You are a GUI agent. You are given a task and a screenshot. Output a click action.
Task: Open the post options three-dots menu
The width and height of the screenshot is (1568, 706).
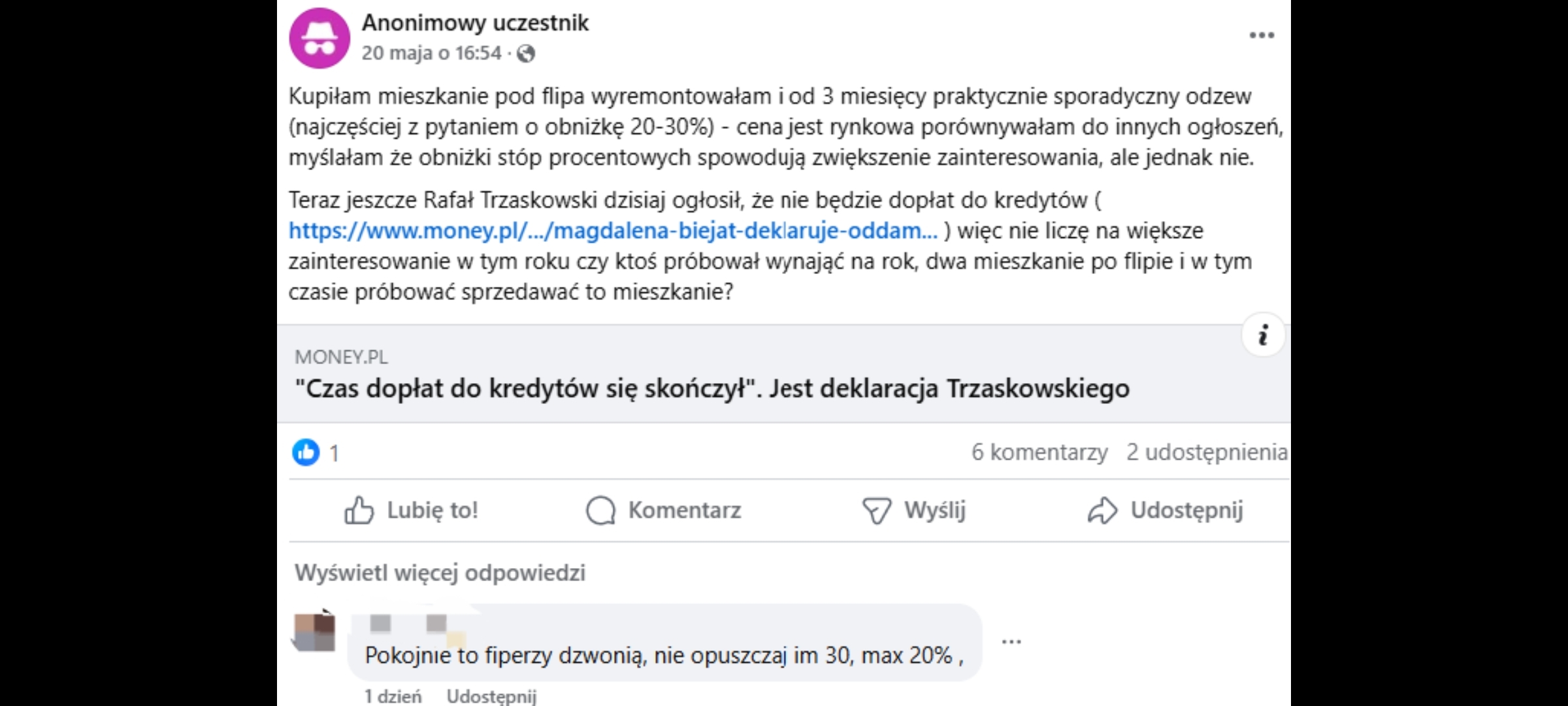pyautogui.click(x=1262, y=35)
